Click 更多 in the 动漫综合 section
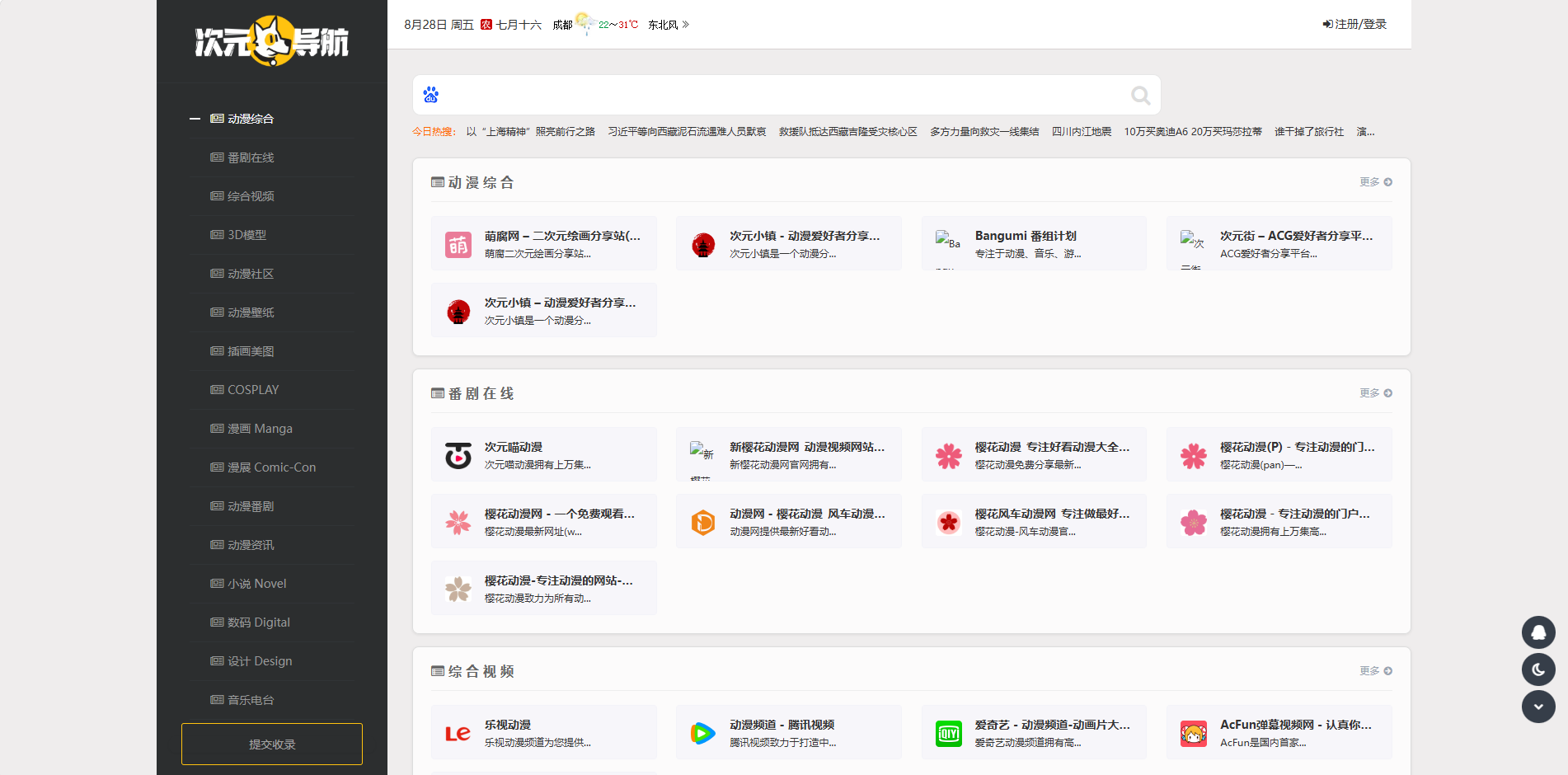 pyautogui.click(x=1376, y=182)
